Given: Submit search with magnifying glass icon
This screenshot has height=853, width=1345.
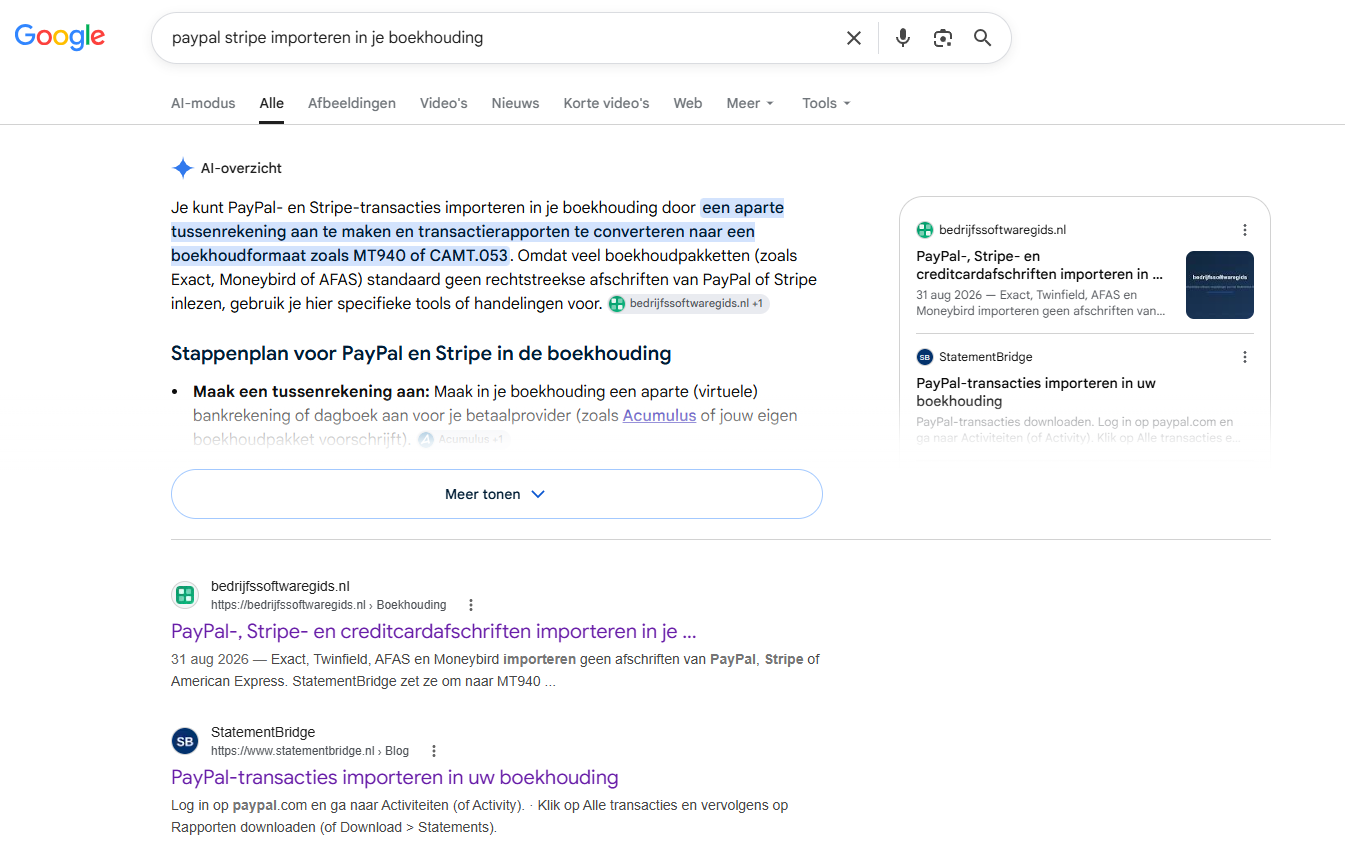Looking at the screenshot, I should coord(983,38).
